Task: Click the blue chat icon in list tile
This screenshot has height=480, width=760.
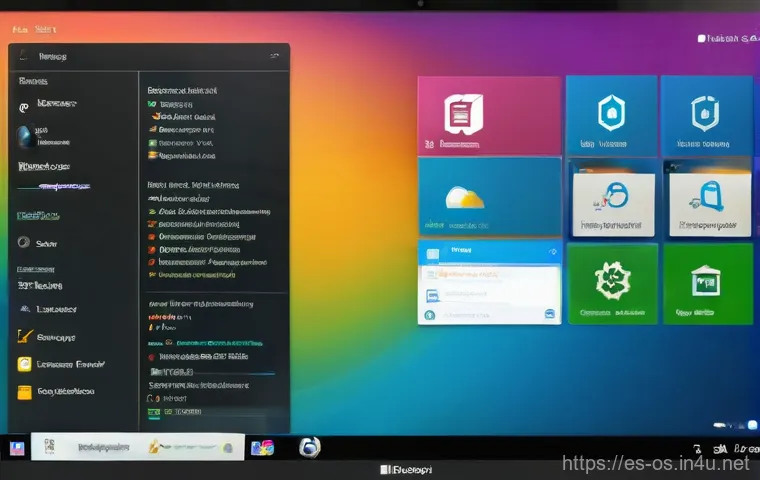Action: point(550,314)
